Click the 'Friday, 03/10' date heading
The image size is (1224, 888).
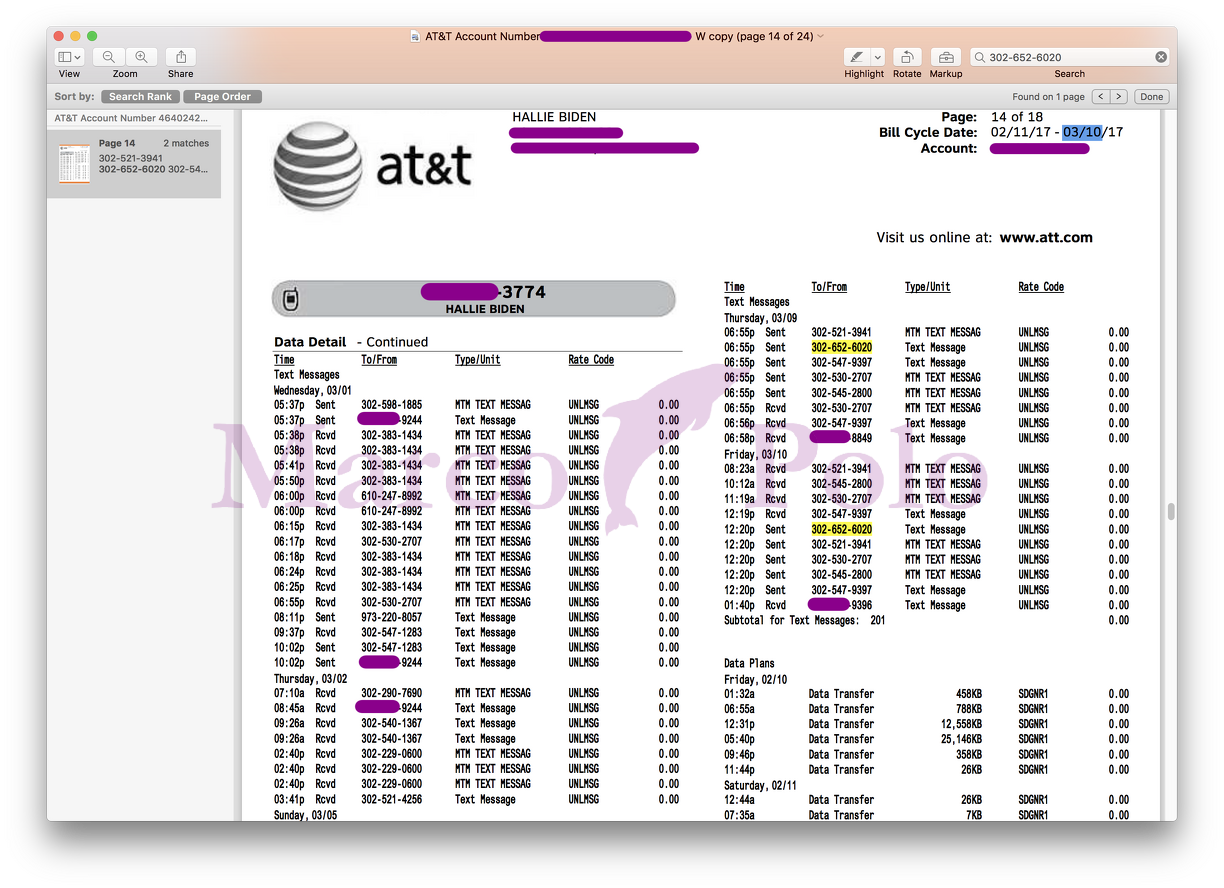[755, 454]
